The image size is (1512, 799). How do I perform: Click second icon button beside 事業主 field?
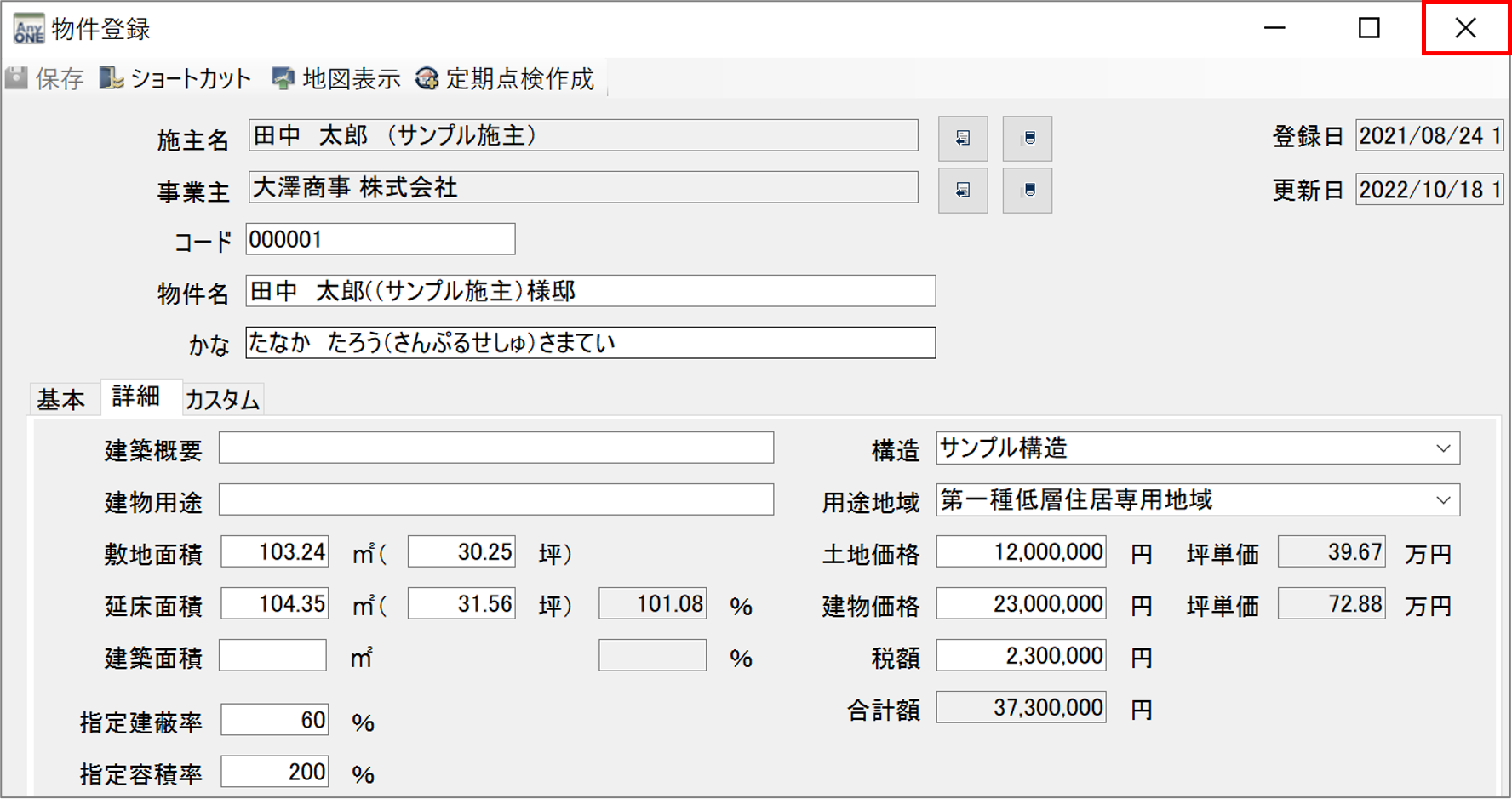(1027, 190)
